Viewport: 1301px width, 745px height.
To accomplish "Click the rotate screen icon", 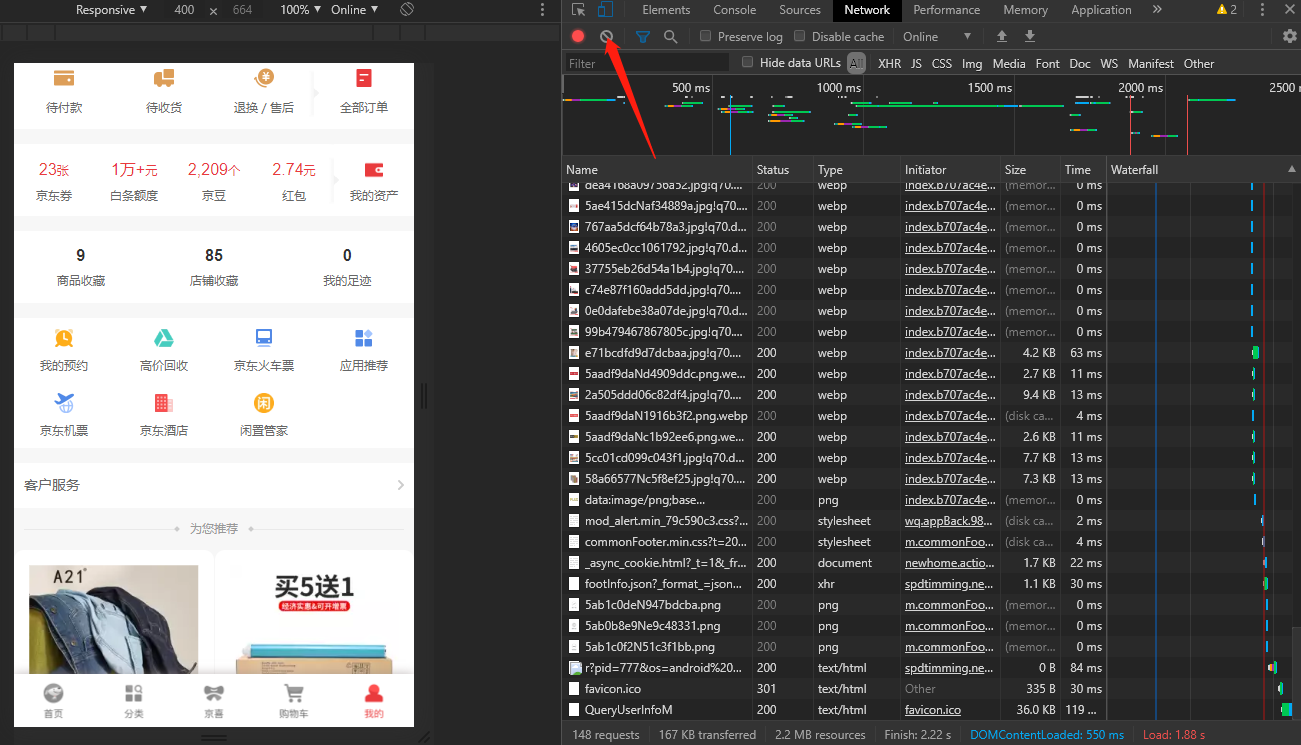I will [407, 10].
